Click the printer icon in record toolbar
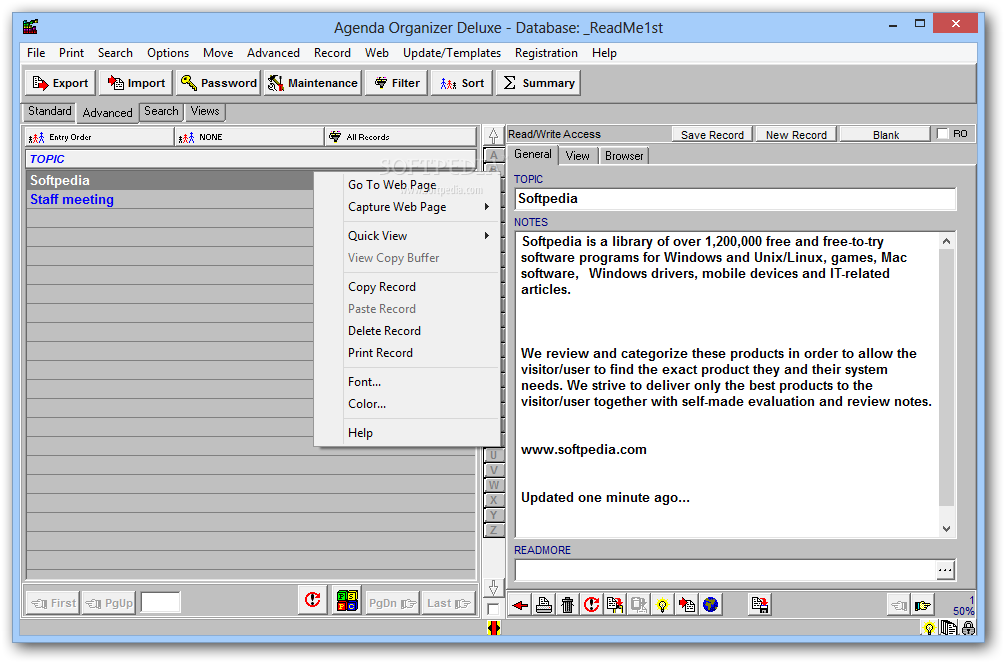Viewport: 1005px width, 663px height. (x=544, y=605)
